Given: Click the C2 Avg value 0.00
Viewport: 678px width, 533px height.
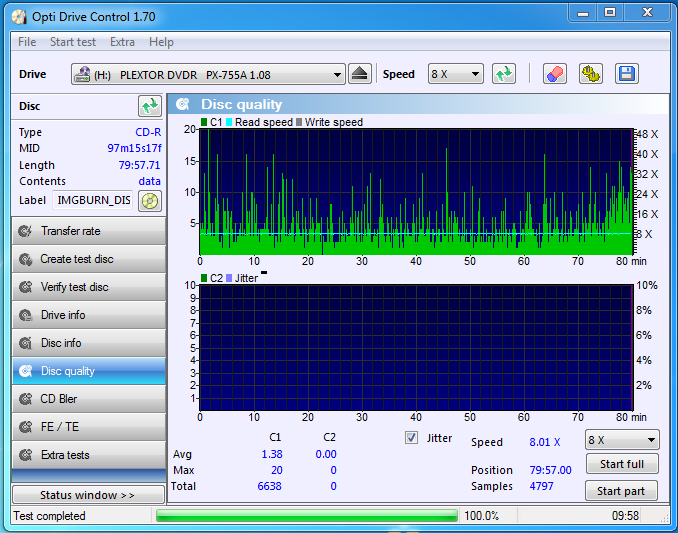Looking at the screenshot, I should [326, 454].
